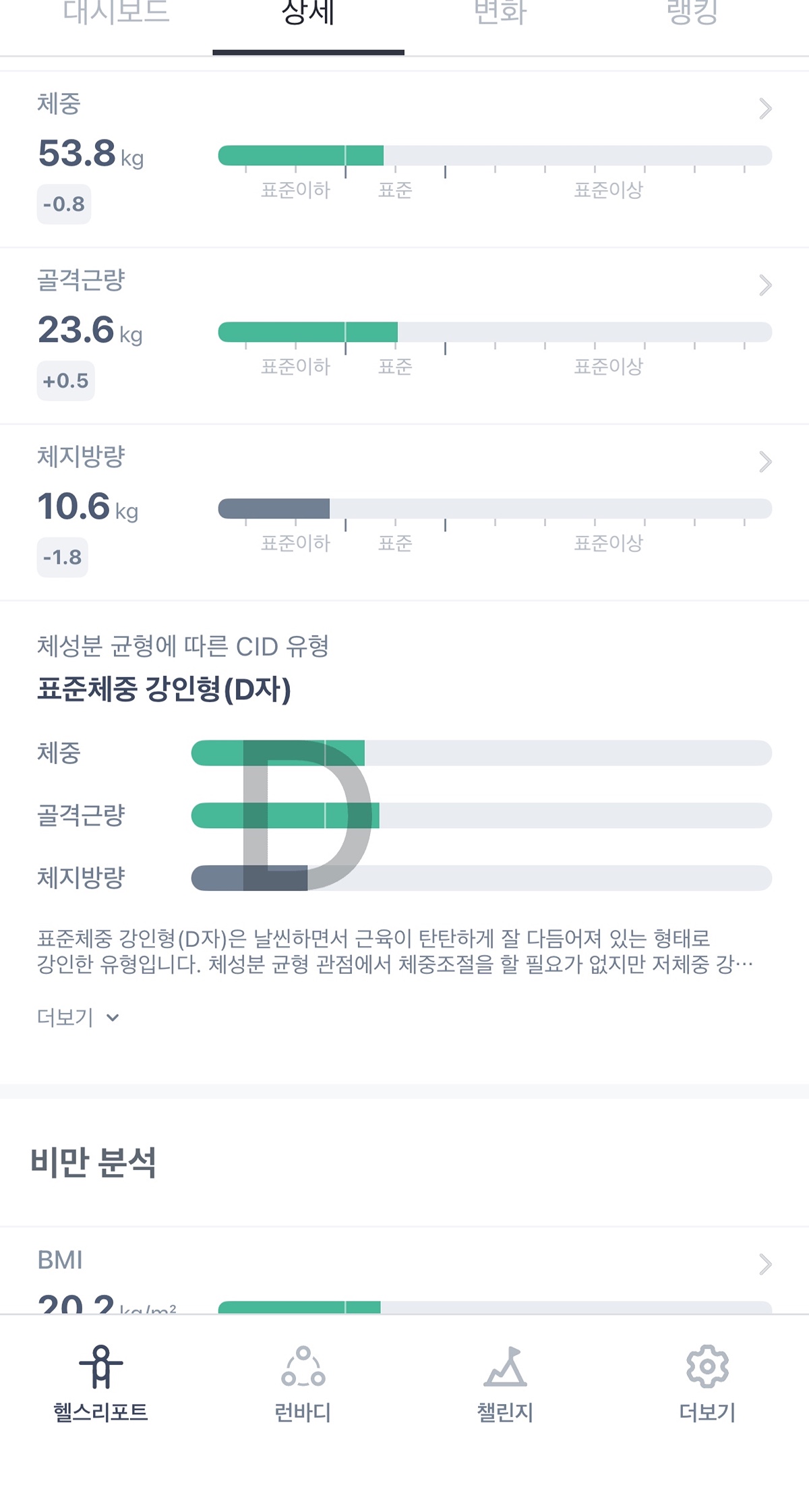
Task: Select the 상세 tab
Action: [308, 13]
